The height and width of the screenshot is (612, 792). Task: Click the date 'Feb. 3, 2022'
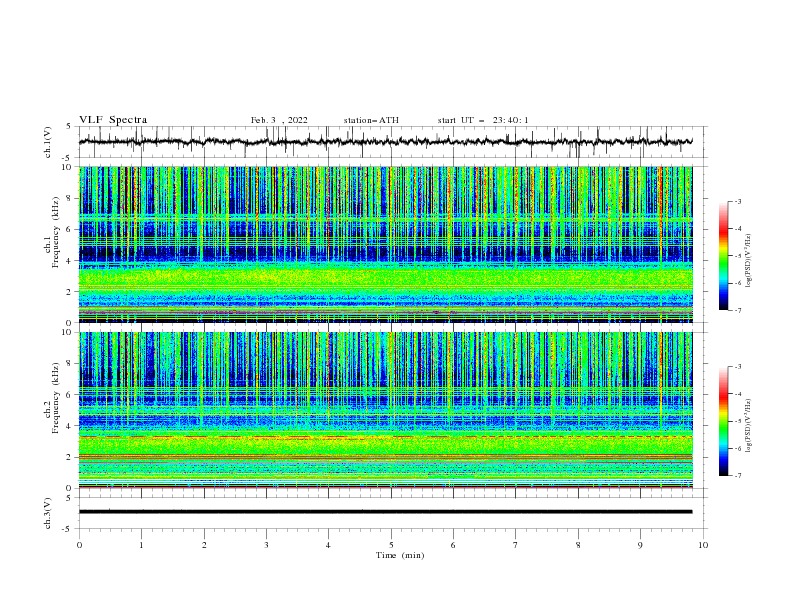pyautogui.click(x=279, y=120)
